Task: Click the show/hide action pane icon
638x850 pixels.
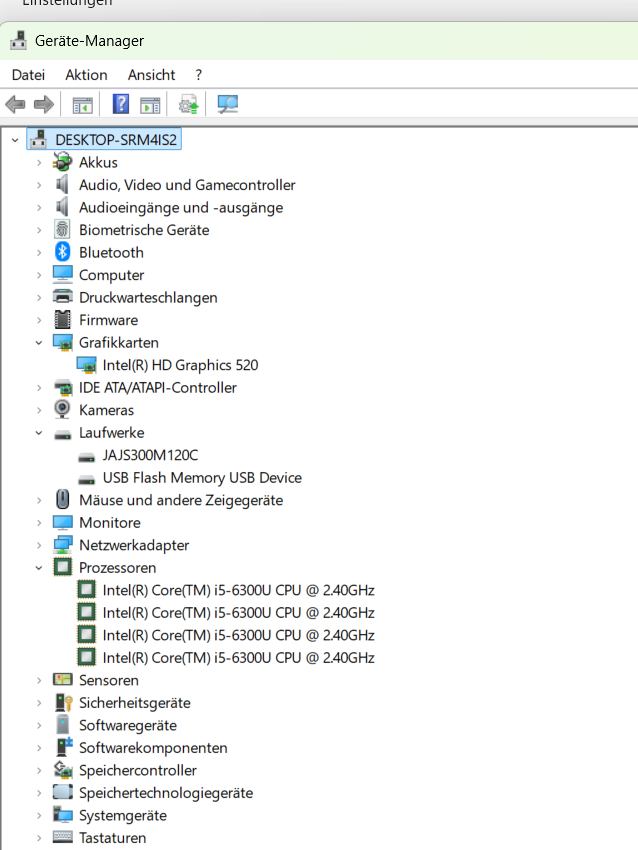Action: click(150, 105)
